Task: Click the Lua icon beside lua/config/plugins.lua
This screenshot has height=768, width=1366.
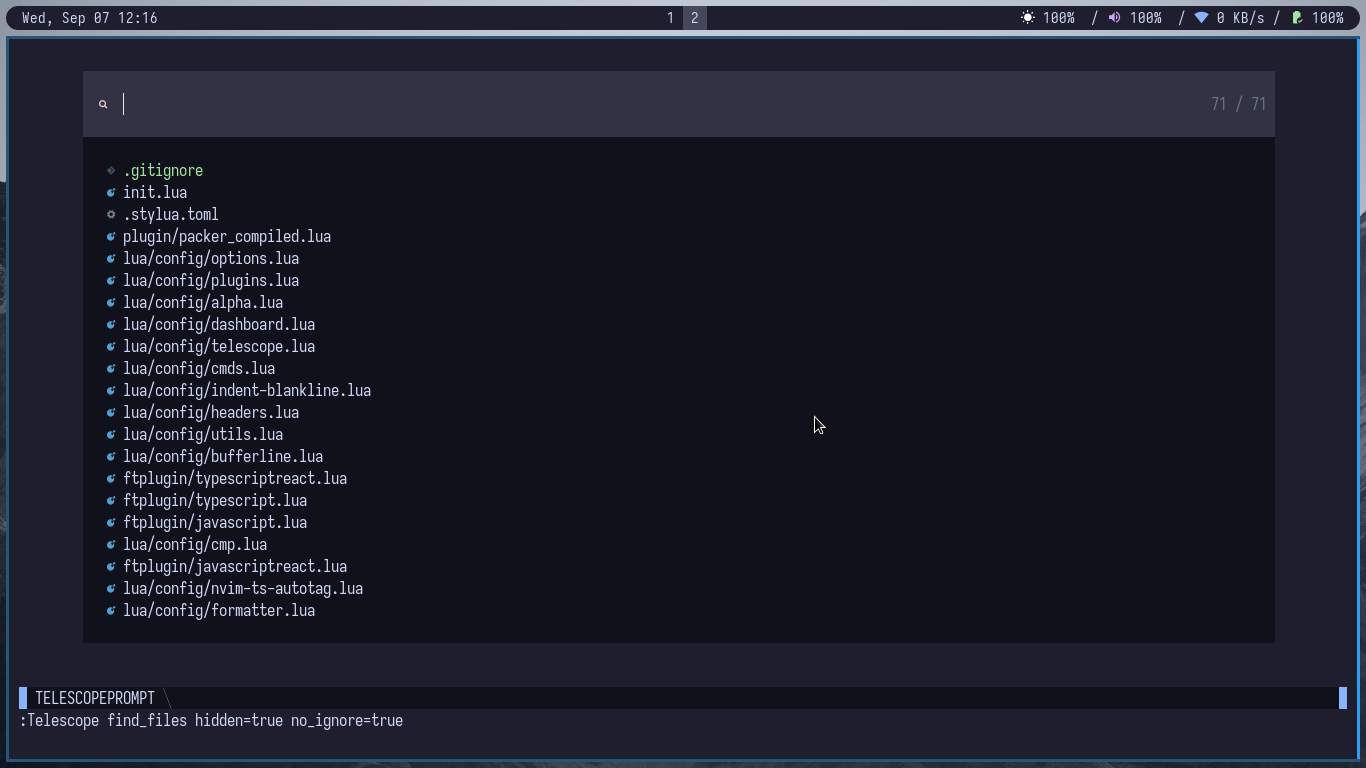Action: tap(111, 280)
